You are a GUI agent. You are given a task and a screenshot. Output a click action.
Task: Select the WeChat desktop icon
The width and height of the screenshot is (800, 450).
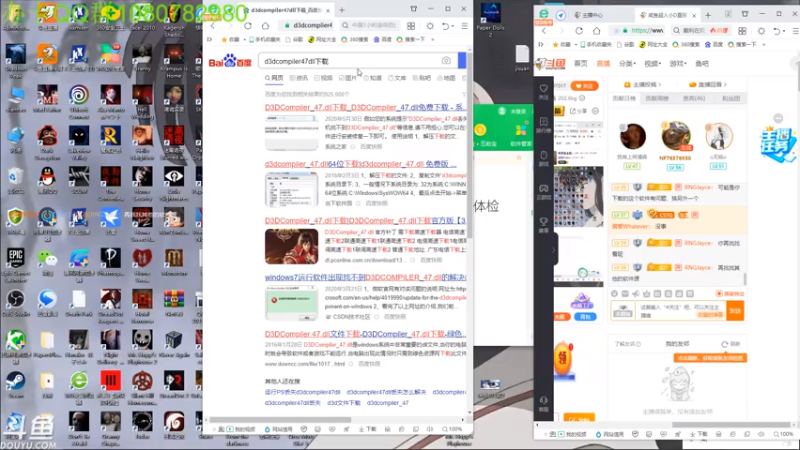click(x=47, y=261)
